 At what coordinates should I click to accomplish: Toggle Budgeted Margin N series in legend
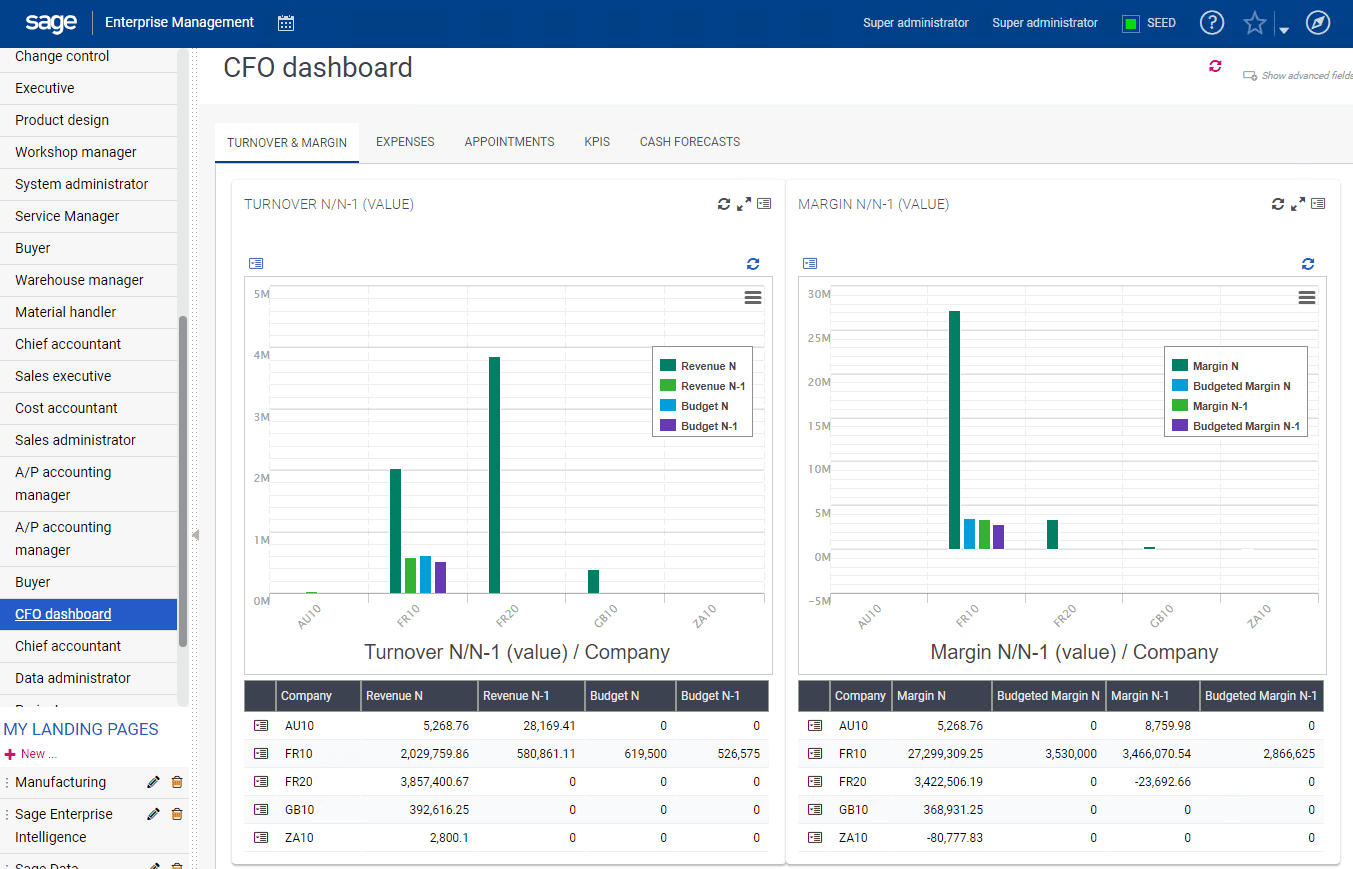tap(1231, 386)
